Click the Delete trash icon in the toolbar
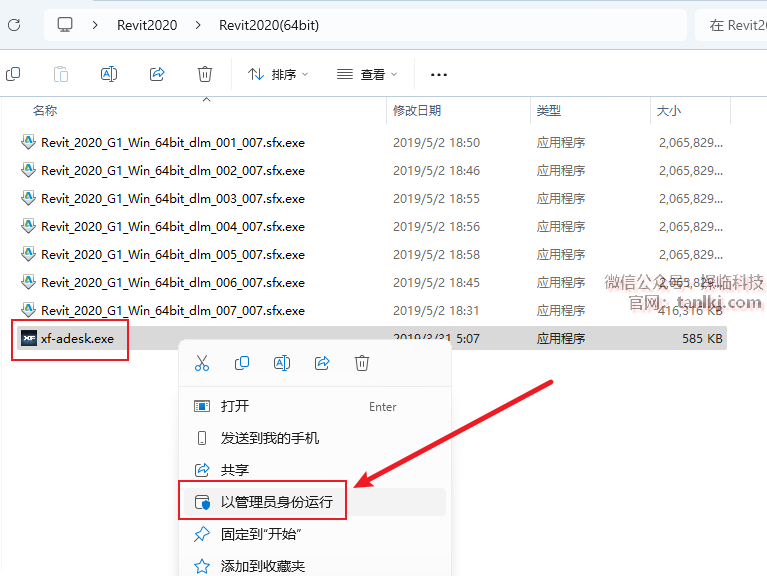The image size is (767, 576). [x=205, y=74]
